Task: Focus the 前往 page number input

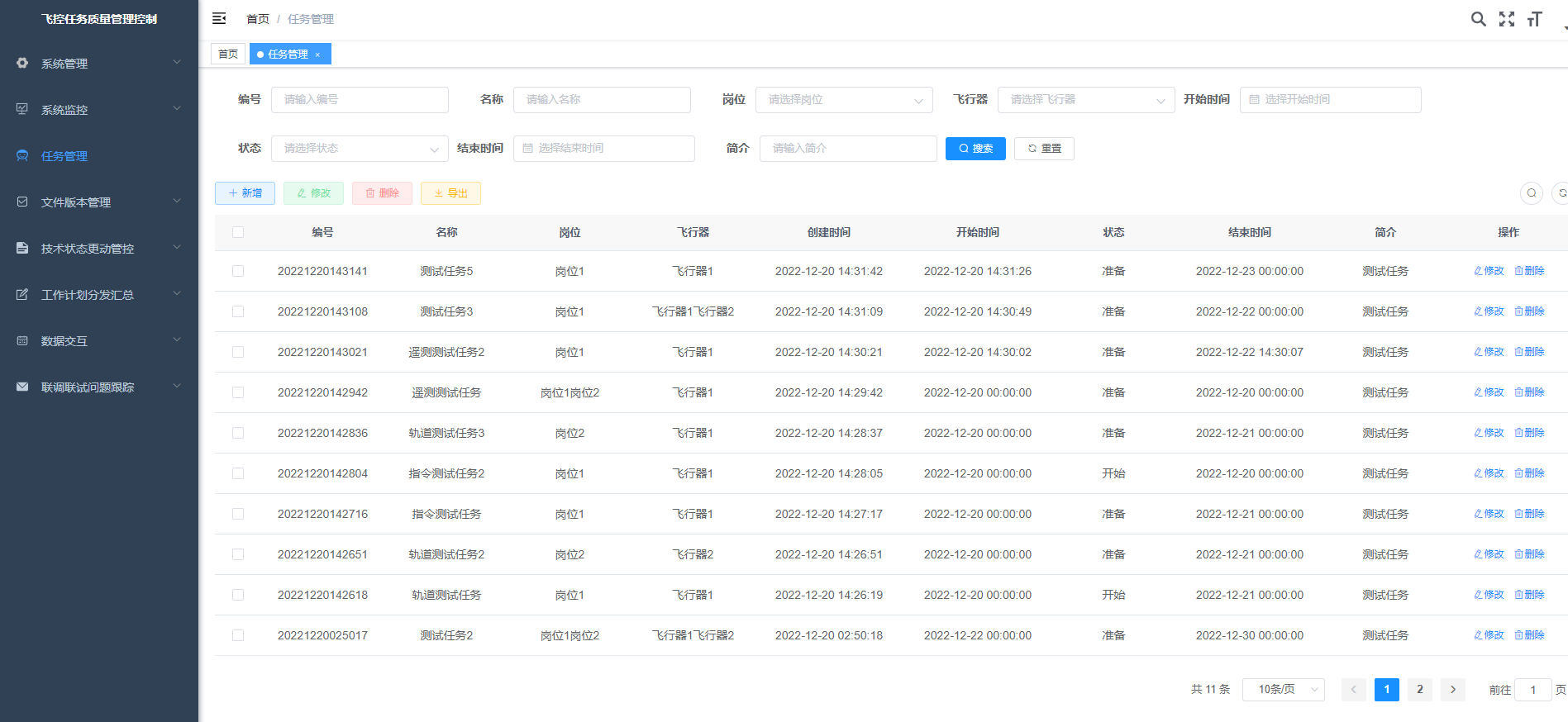Action: pos(1532,690)
